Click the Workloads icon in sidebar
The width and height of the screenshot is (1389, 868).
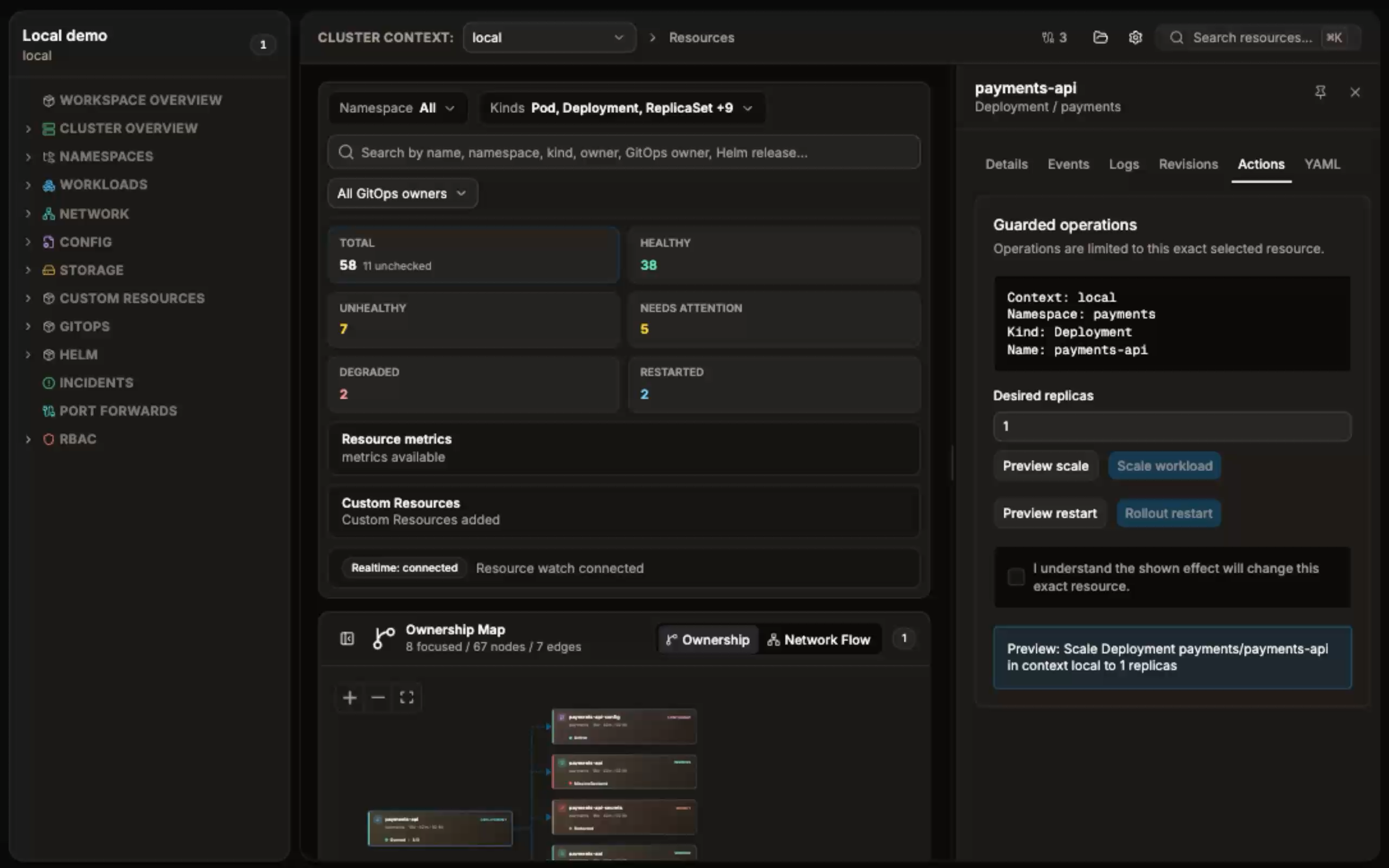pyautogui.click(x=49, y=185)
